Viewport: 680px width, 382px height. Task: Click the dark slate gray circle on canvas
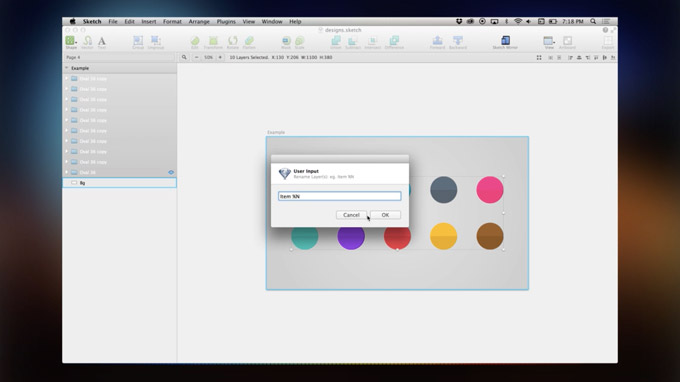click(x=443, y=189)
